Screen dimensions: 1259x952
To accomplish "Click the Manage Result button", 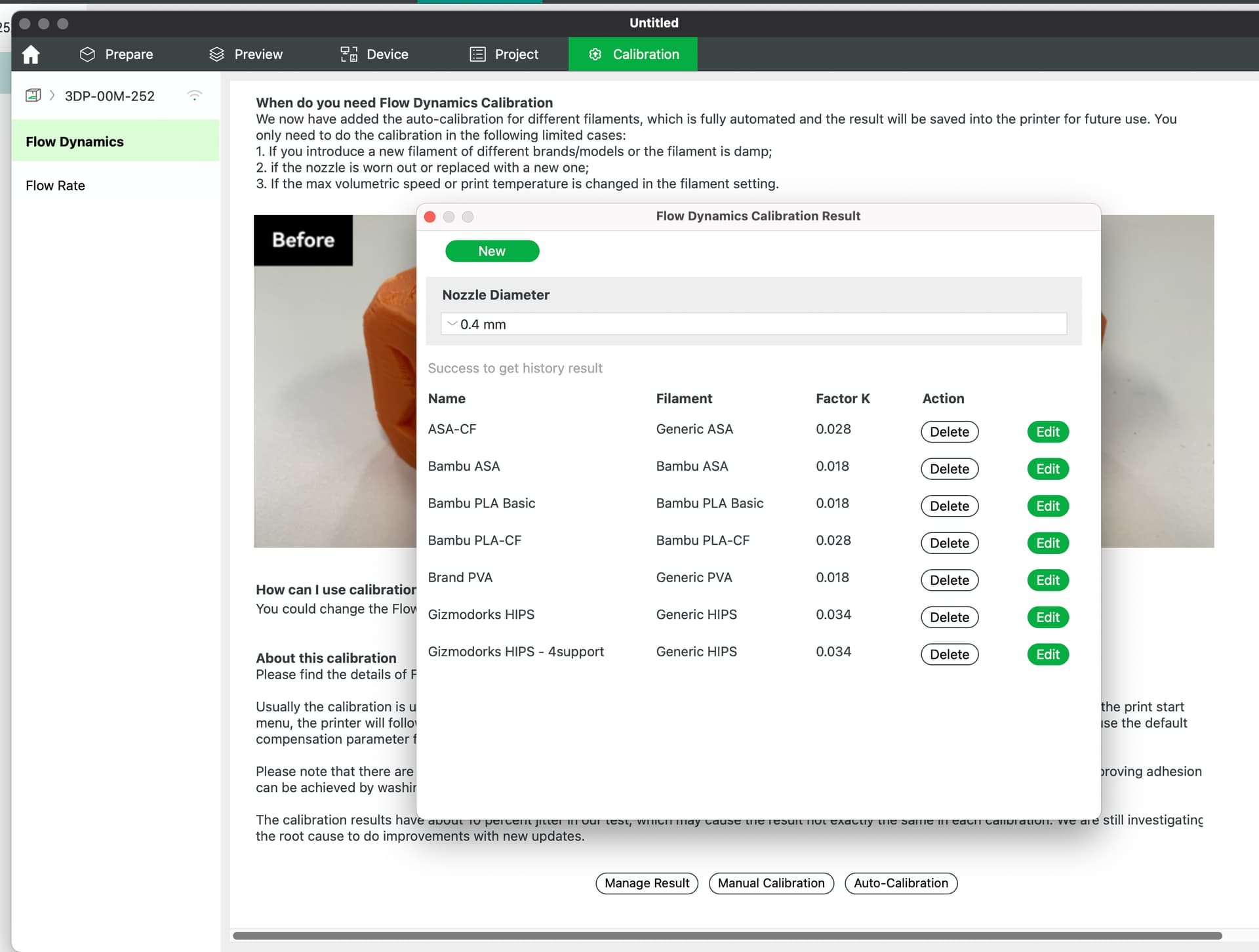I will point(647,883).
